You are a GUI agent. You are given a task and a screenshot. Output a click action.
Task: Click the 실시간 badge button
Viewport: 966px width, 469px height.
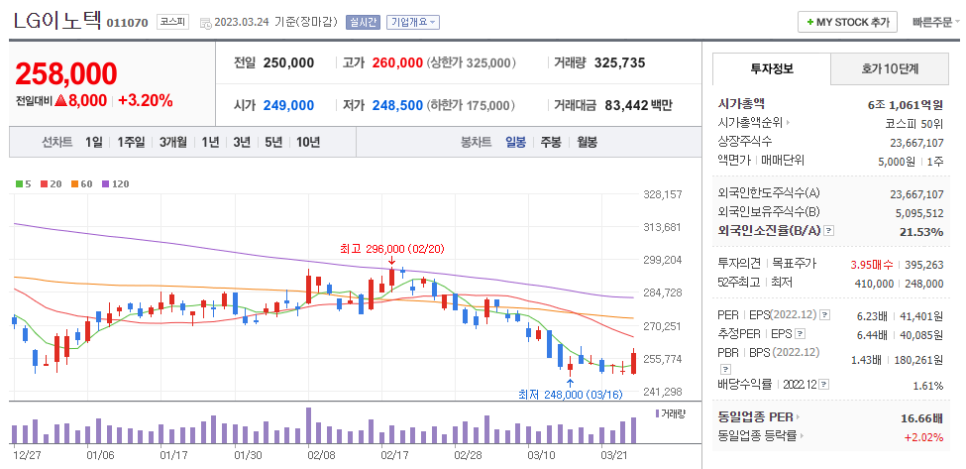click(x=363, y=22)
